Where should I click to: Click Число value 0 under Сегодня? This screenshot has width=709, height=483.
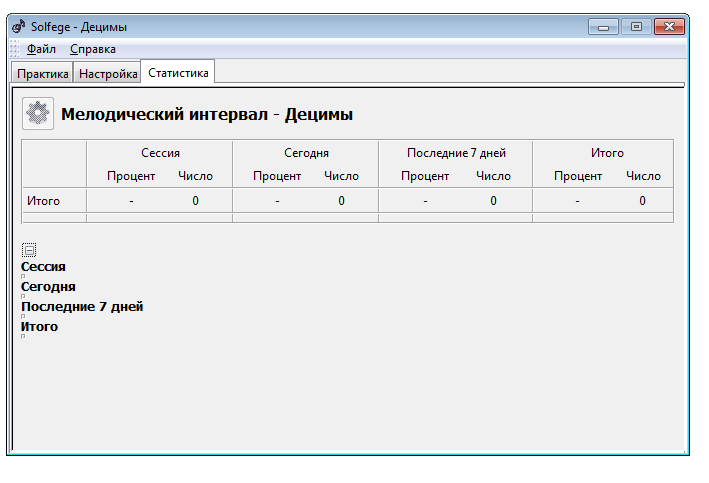click(x=341, y=200)
